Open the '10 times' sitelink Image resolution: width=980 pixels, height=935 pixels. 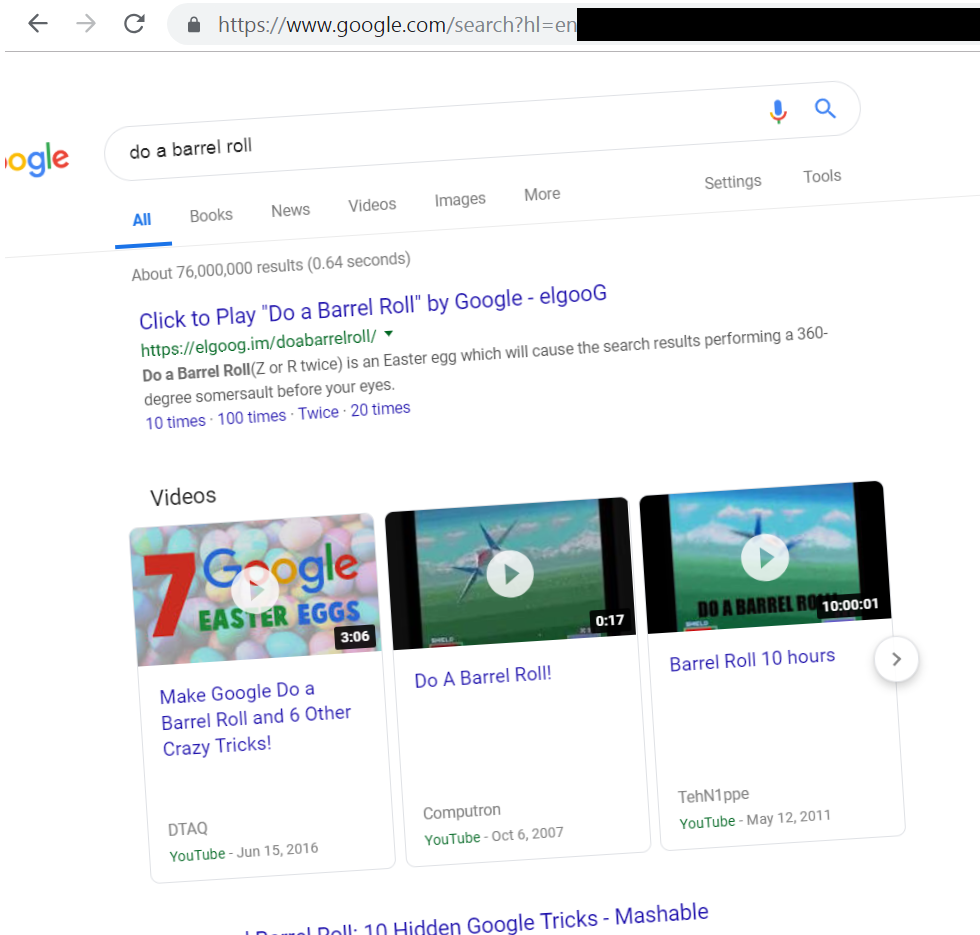pyautogui.click(x=176, y=422)
